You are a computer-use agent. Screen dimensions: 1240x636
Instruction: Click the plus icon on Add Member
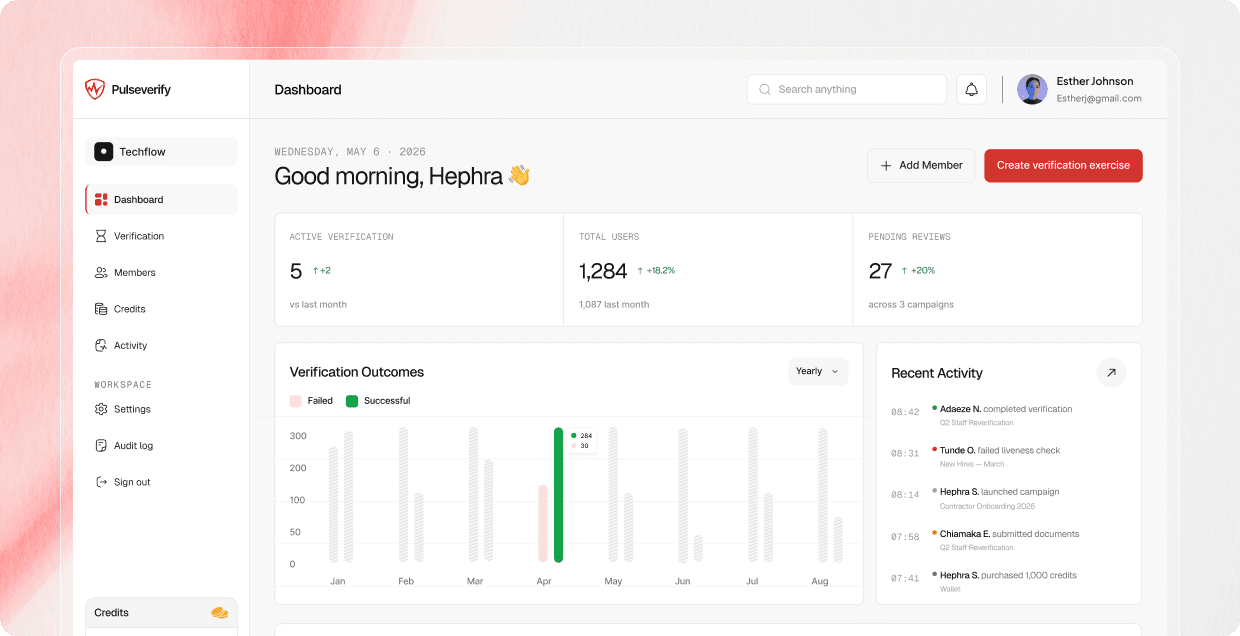click(886, 166)
